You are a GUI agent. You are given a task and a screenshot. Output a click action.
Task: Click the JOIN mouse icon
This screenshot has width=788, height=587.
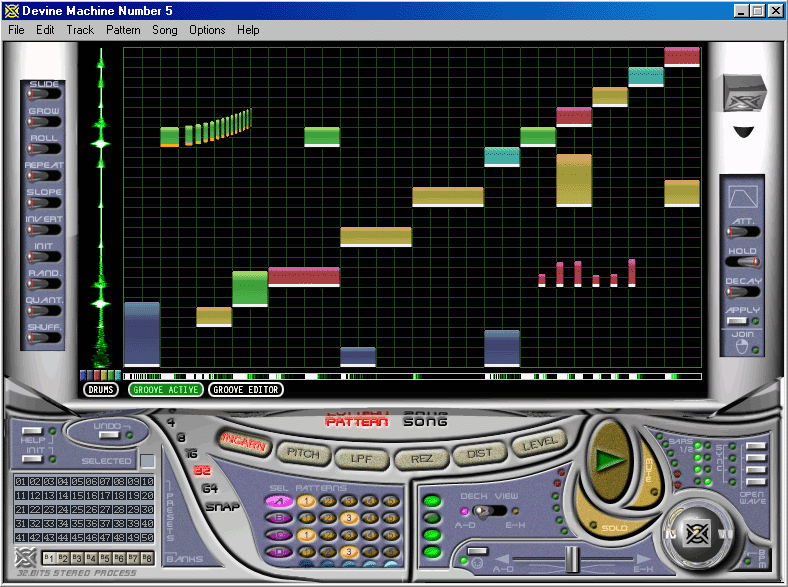pyautogui.click(x=742, y=346)
